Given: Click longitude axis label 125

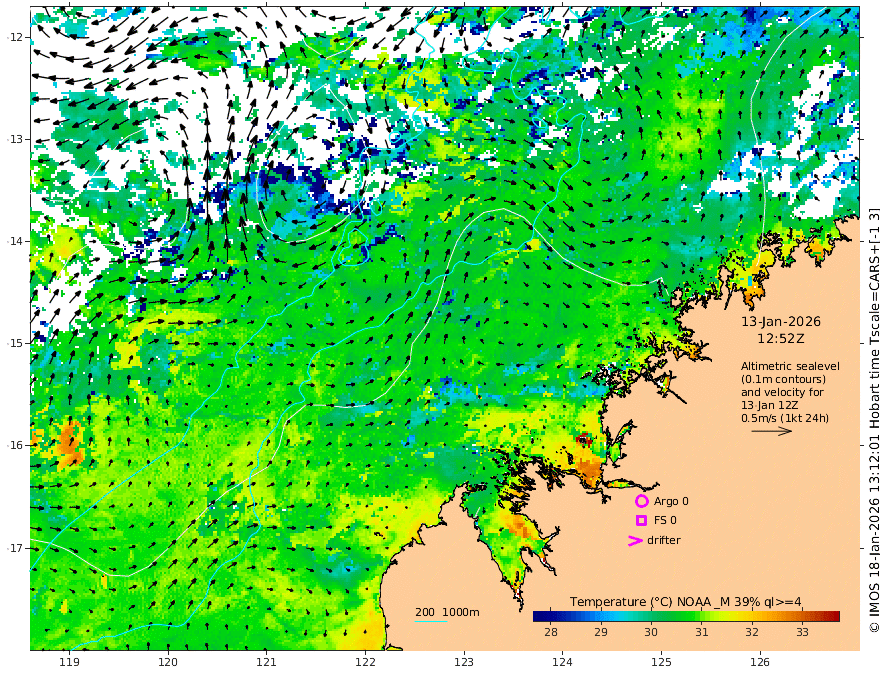Looking at the screenshot, I should (x=661, y=663).
